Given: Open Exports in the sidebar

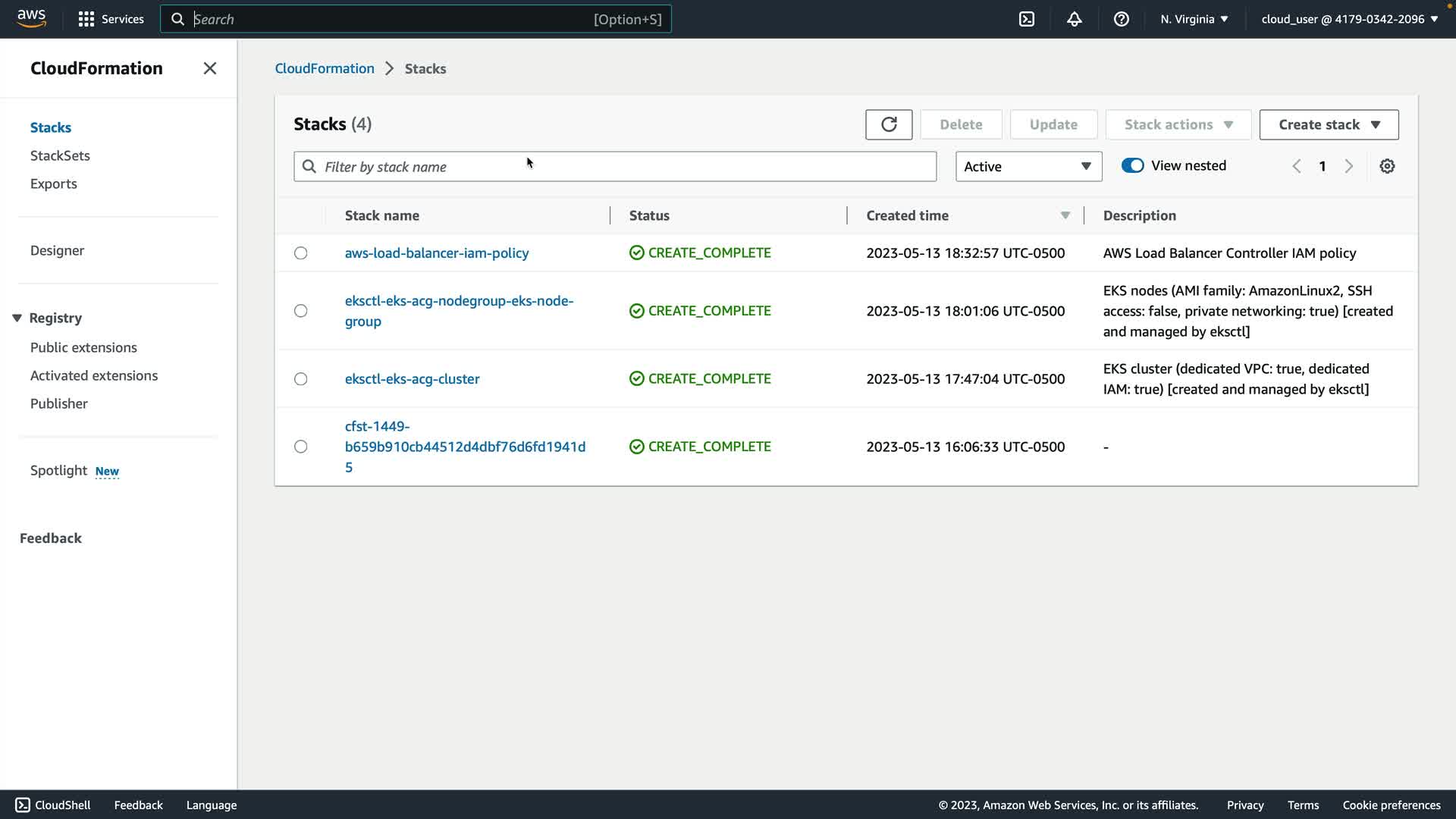Looking at the screenshot, I should [53, 184].
